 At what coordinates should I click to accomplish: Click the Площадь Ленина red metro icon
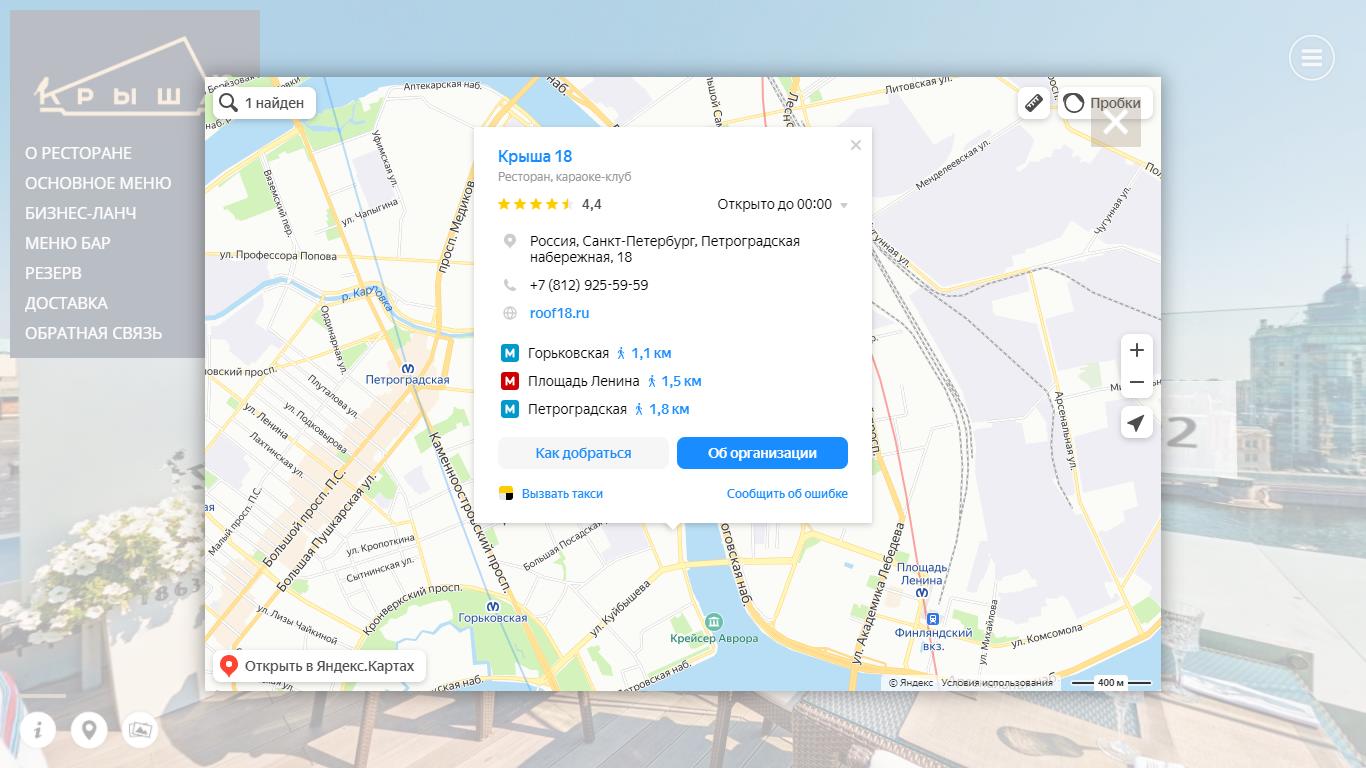(510, 381)
